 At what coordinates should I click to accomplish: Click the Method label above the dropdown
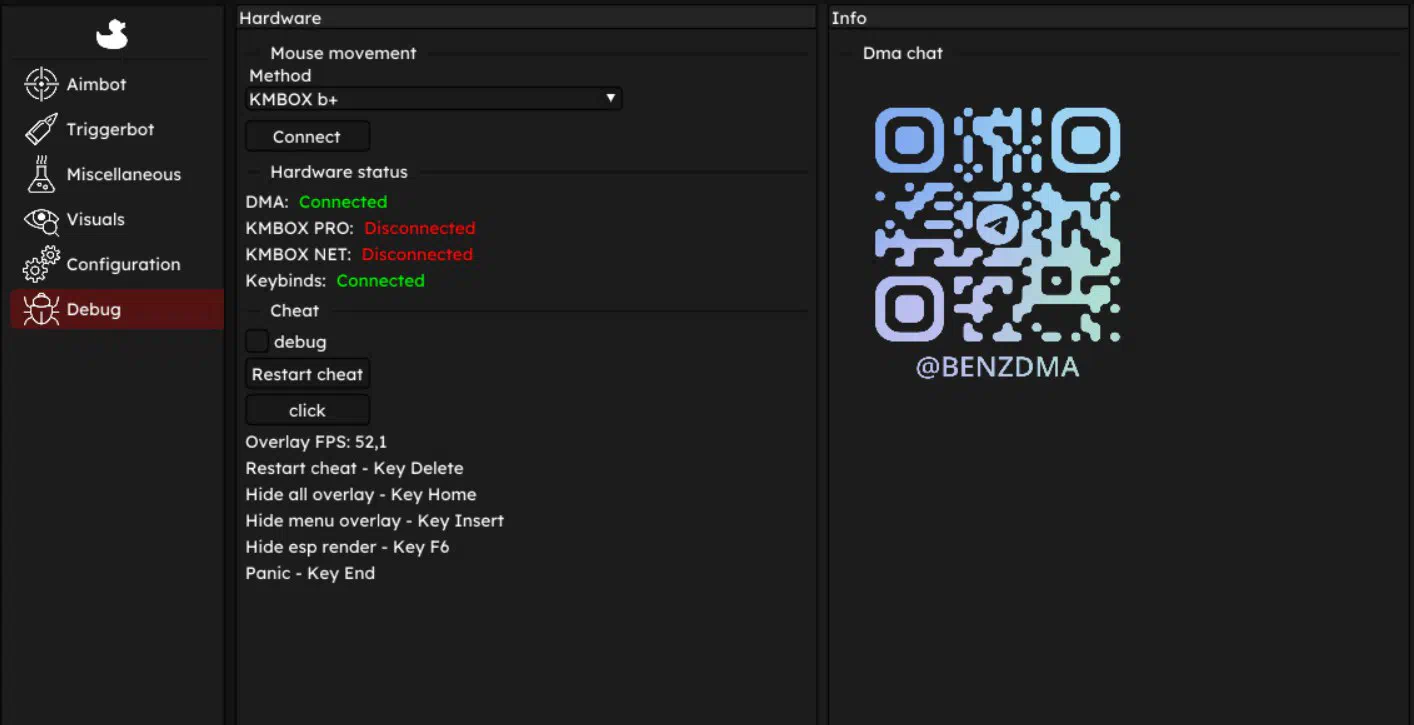pyautogui.click(x=280, y=76)
